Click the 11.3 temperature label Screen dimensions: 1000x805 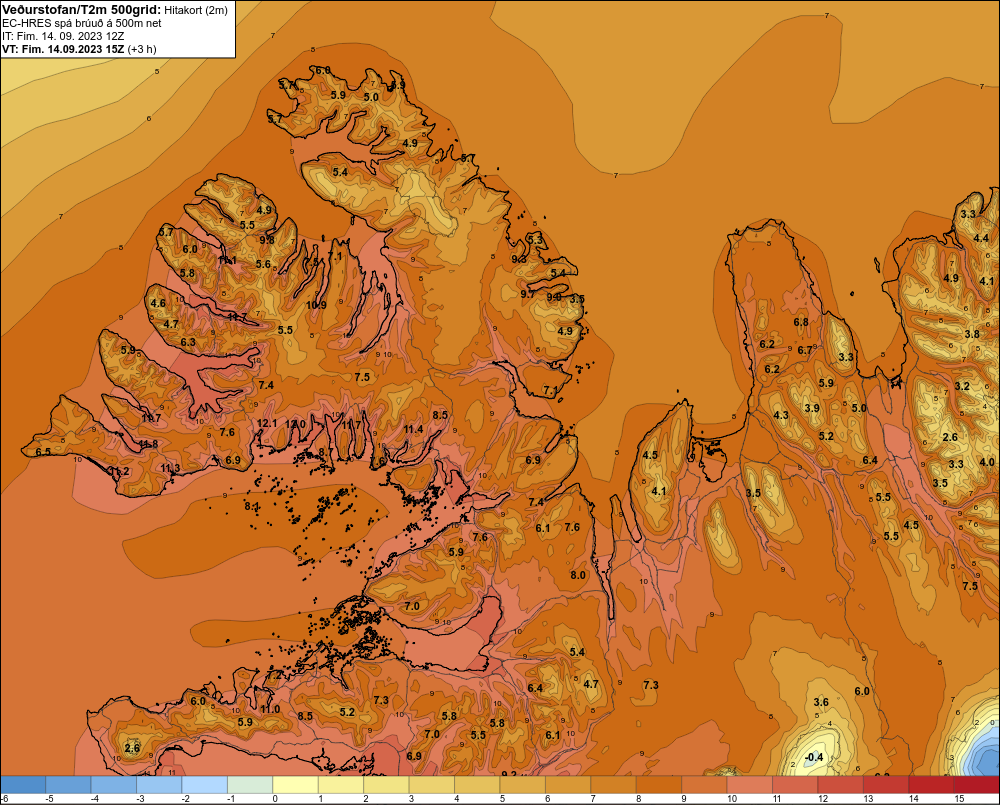coord(170,468)
